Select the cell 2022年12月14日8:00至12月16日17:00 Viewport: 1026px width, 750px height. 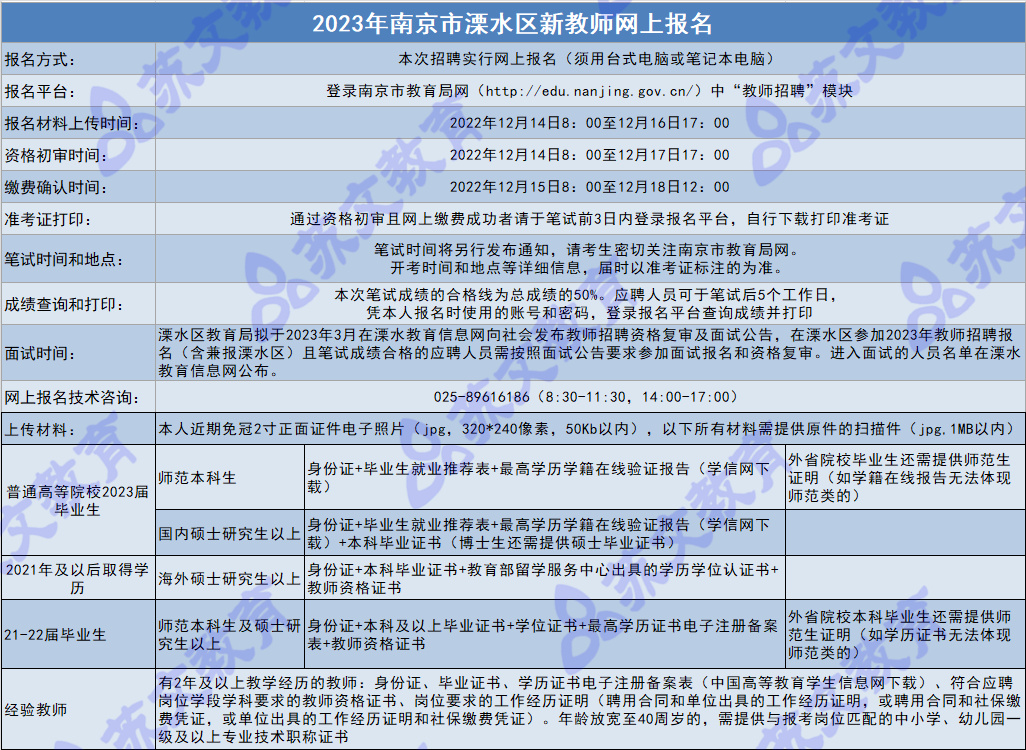click(x=590, y=123)
